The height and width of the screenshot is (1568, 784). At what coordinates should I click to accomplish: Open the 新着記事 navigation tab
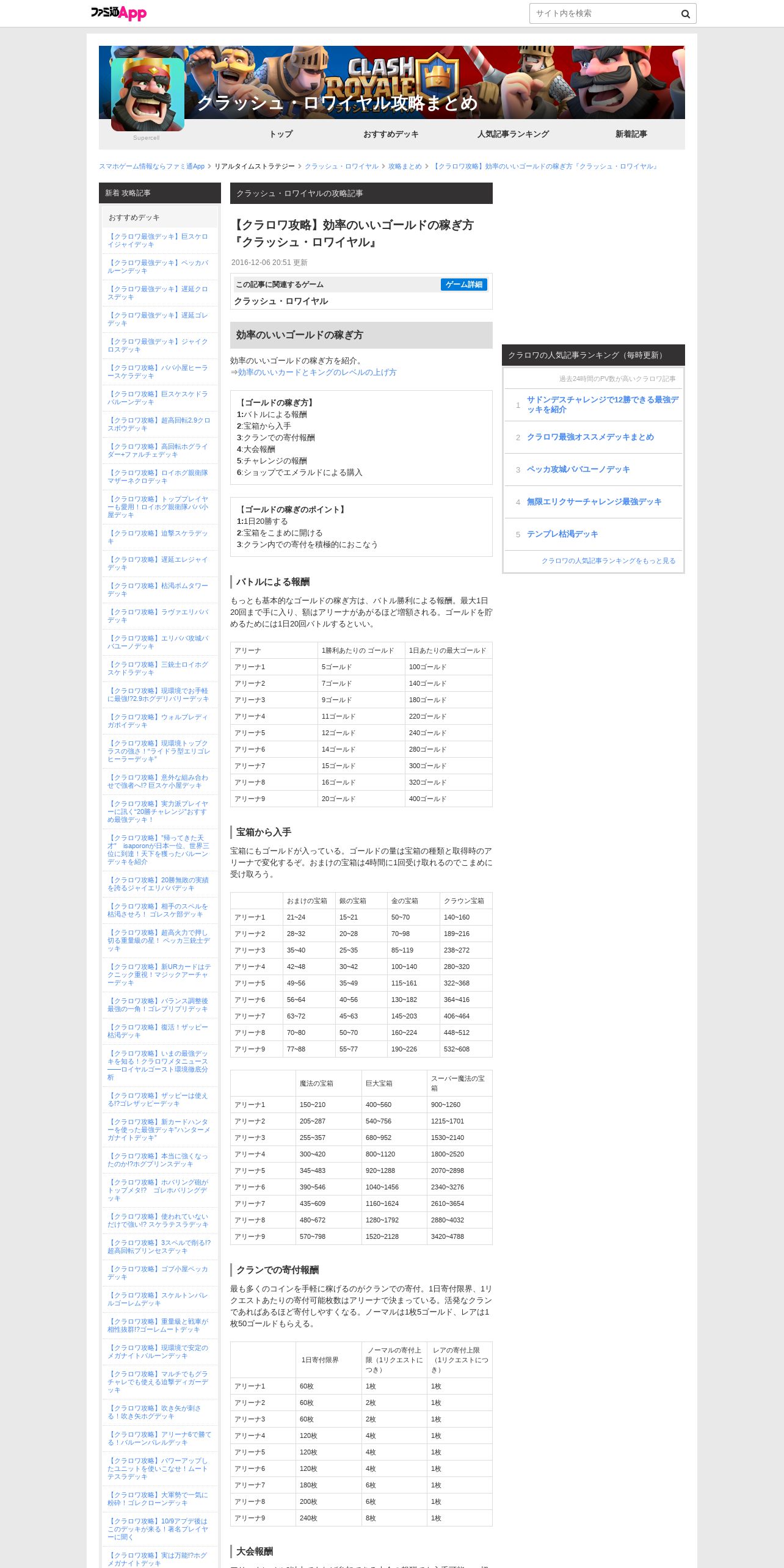631,134
